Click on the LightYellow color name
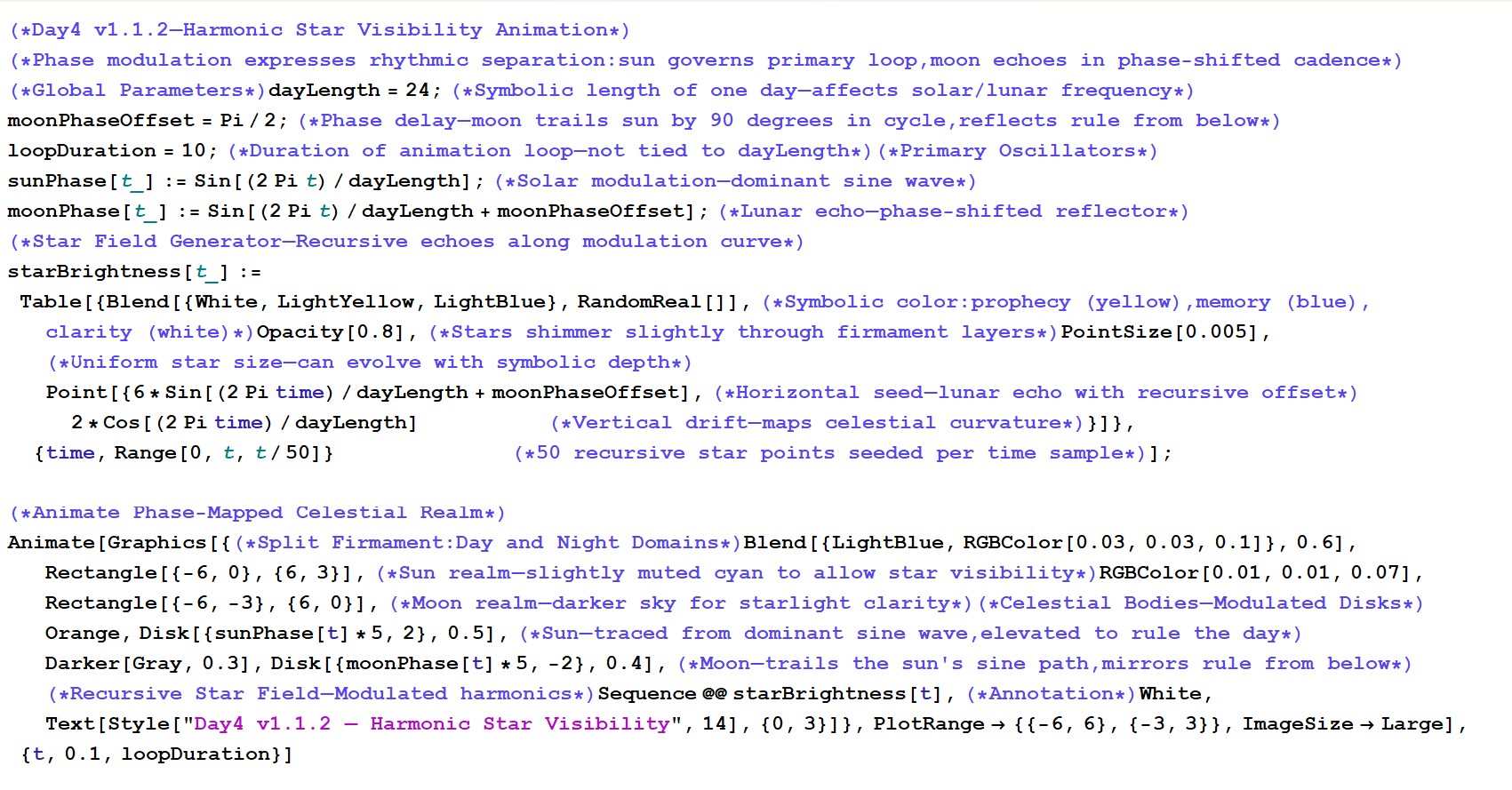This screenshot has width=1512, height=790. click(x=346, y=302)
